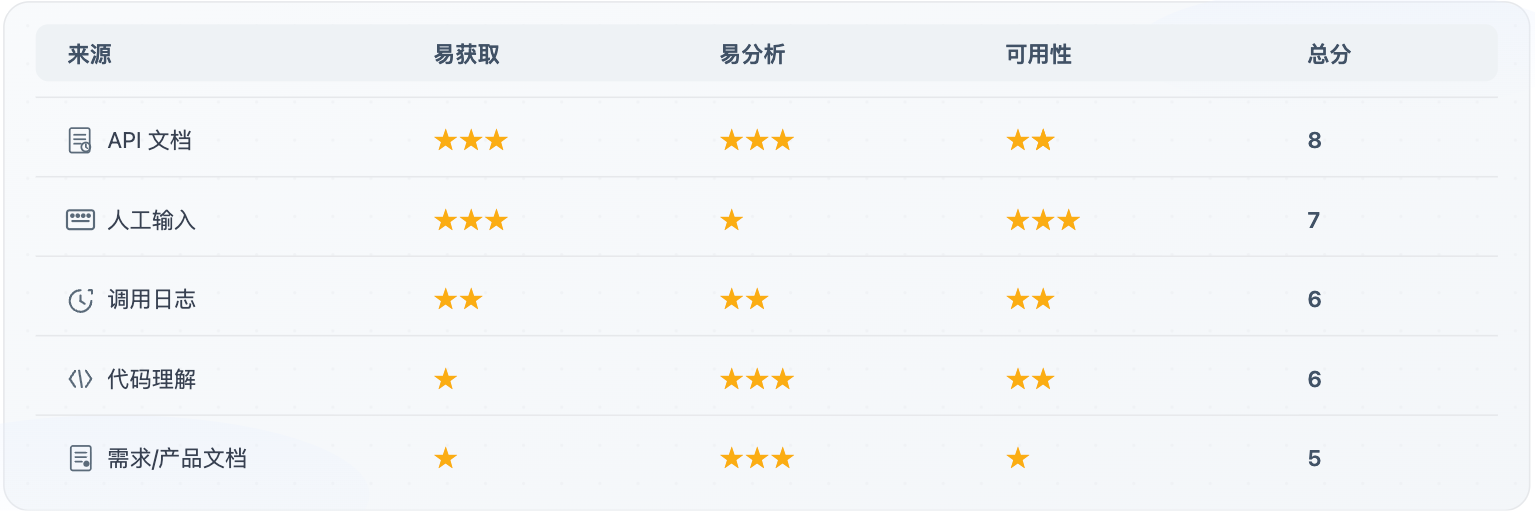Click the 易获取 stars for API 文档
This screenshot has height=515, width=1535.
(x=470, y=141)
